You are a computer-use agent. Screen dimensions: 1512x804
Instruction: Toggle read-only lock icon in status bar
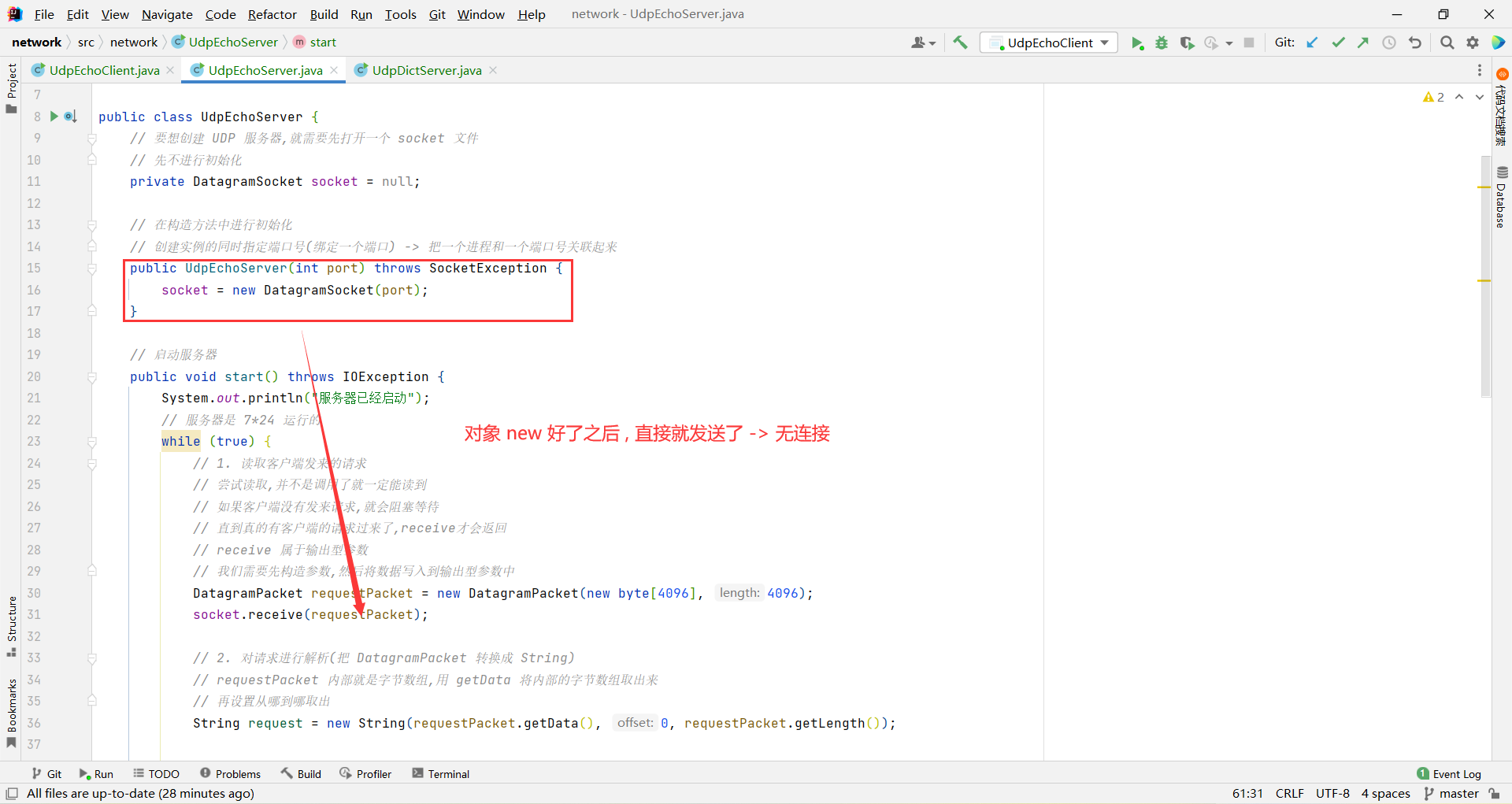coord(1494,794)
